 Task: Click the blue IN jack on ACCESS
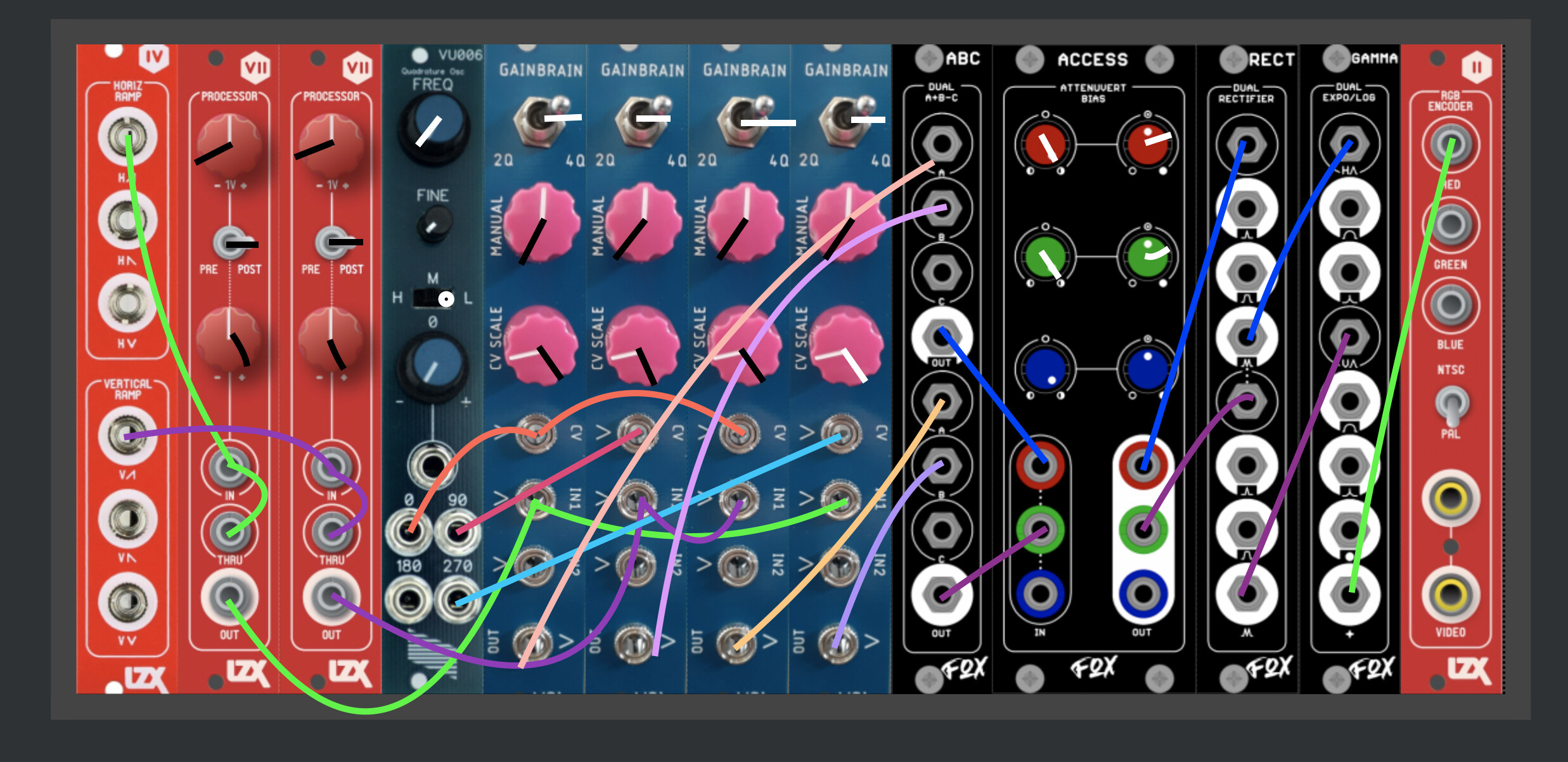tap(1040, 594)
